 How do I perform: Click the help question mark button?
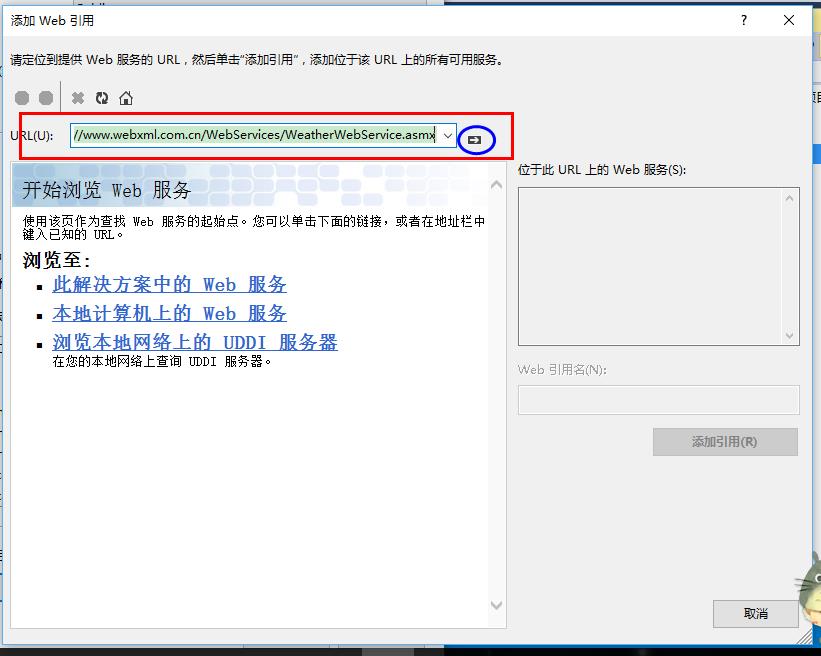coord(744,20)
